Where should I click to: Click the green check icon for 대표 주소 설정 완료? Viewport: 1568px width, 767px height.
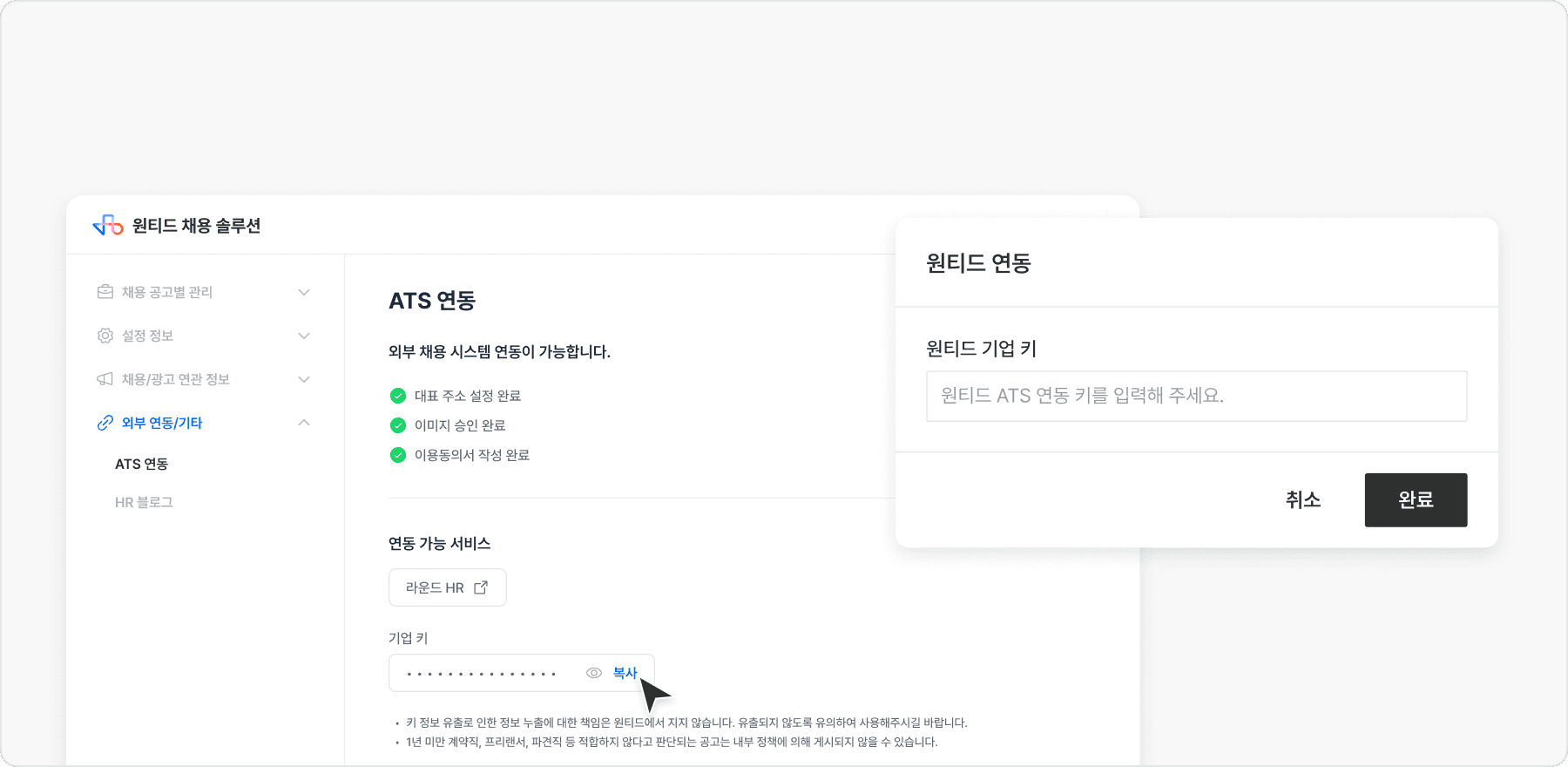point(398,396)
